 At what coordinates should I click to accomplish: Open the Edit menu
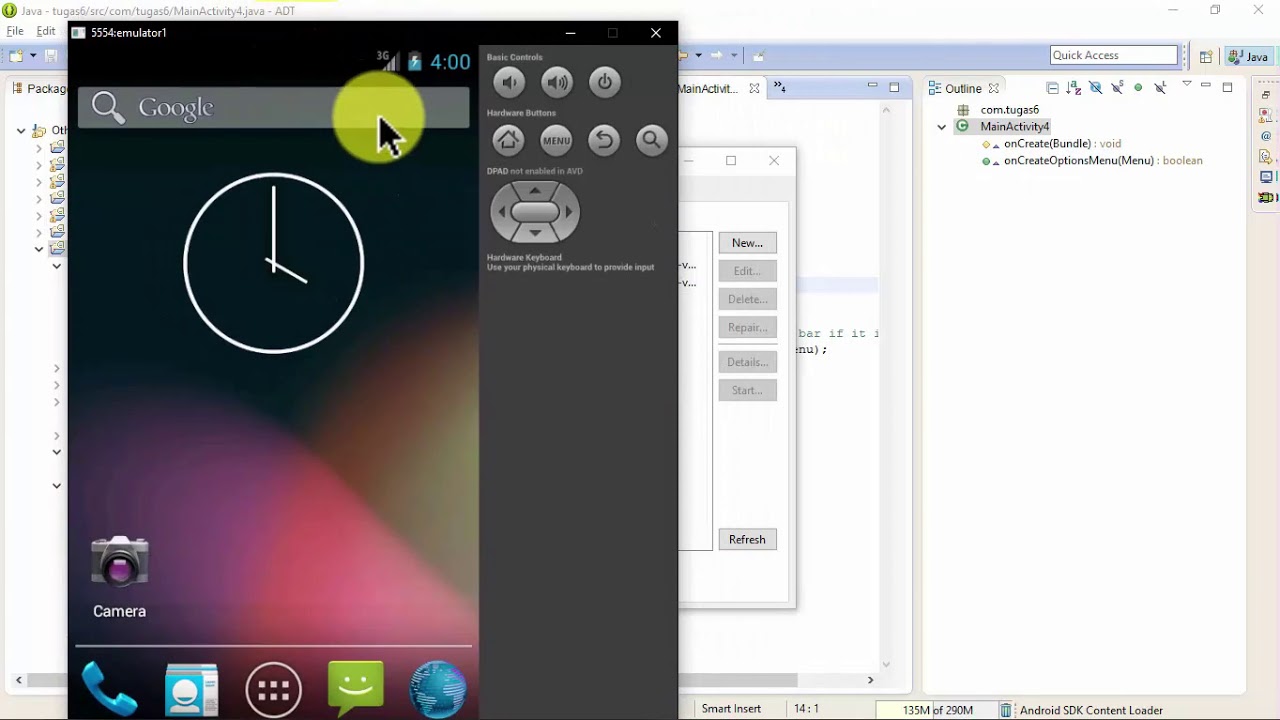(46, 31)
